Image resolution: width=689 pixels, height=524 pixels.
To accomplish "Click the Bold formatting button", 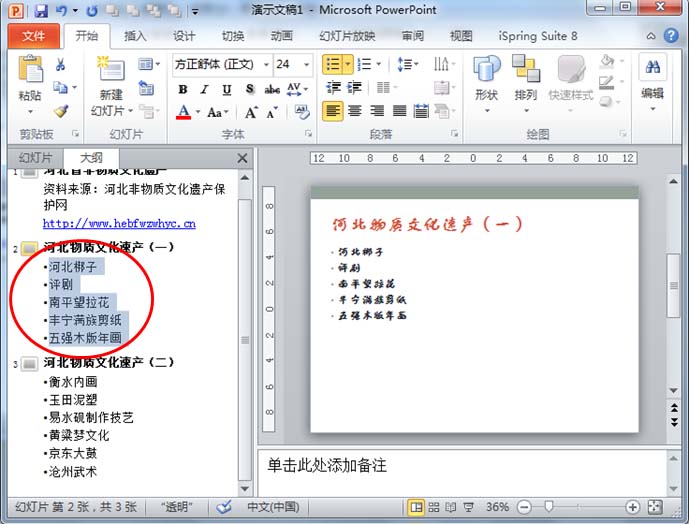I will pyautogui.click(x=184, y=88).
